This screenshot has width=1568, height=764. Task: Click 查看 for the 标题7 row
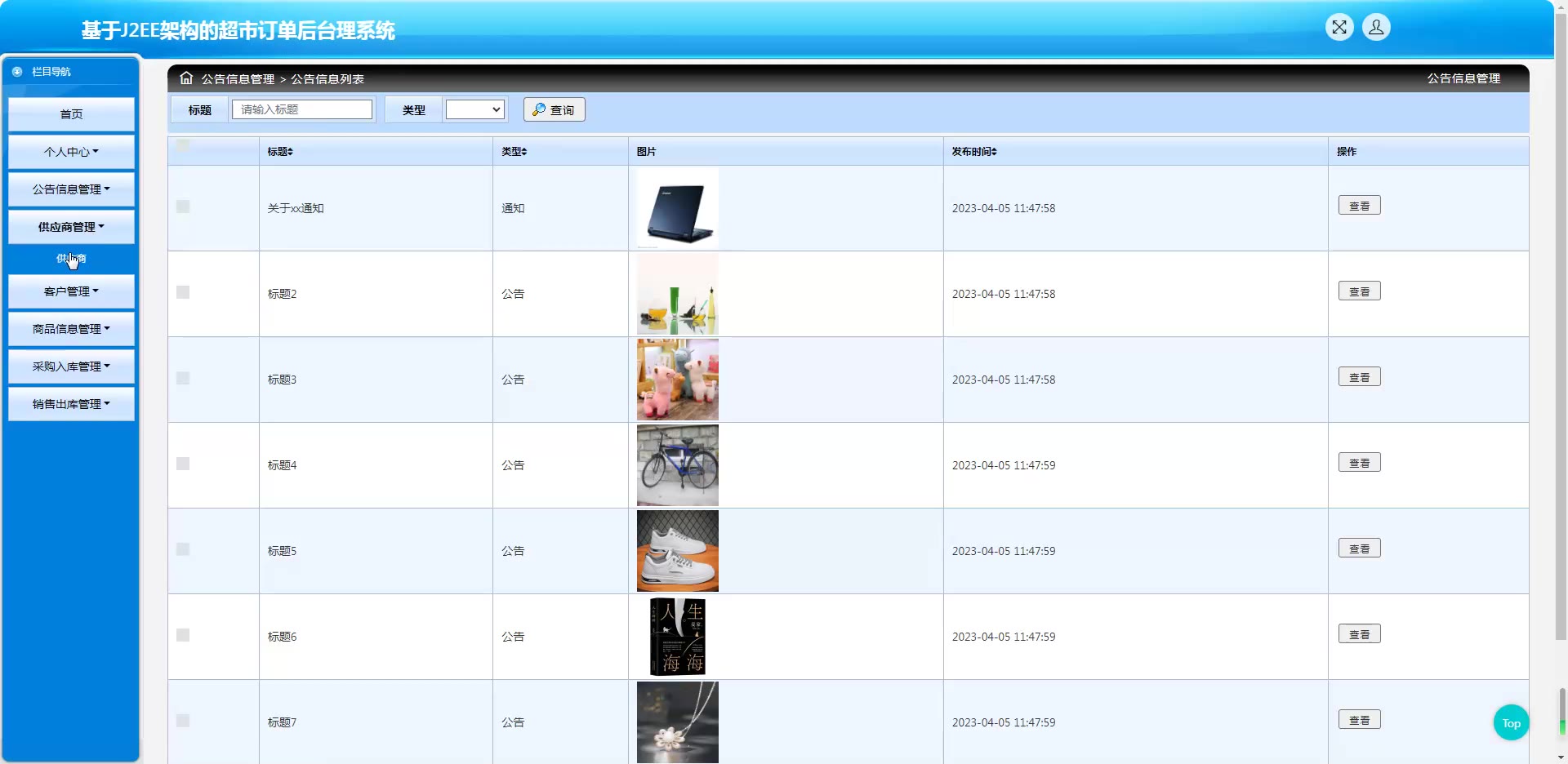1359,720
